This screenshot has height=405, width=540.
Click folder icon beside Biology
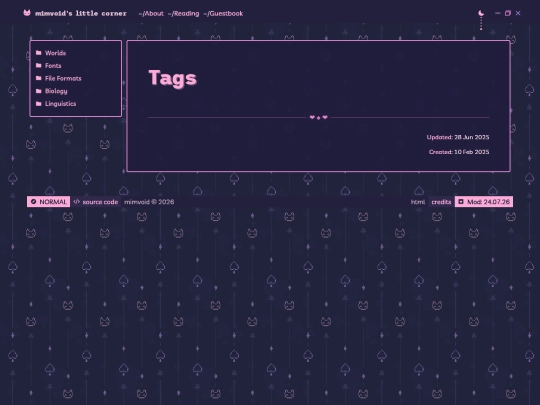click(39, 91)
